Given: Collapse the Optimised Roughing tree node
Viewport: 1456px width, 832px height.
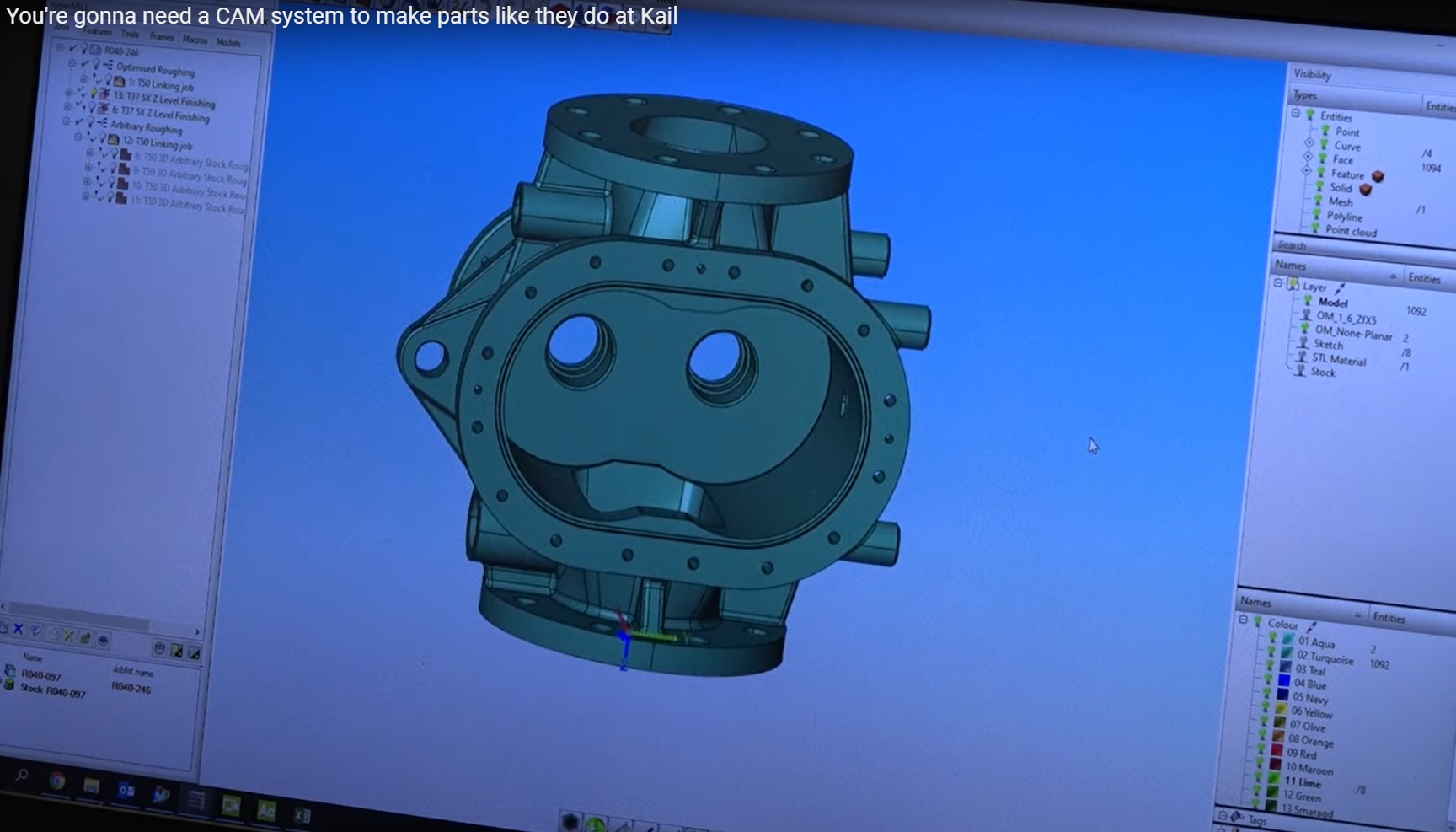Looking at the screenshot, I should pyautogui.click(x=72, y=63).
